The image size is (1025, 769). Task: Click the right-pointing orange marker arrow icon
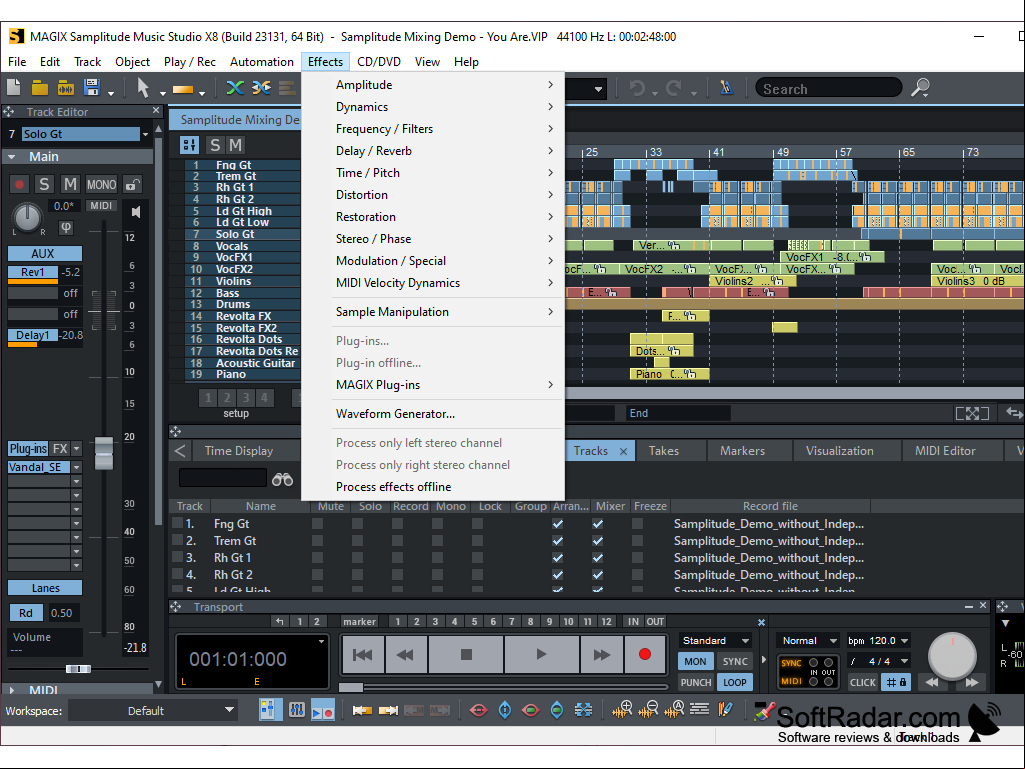pyautogui.click(x=388, y=709)
